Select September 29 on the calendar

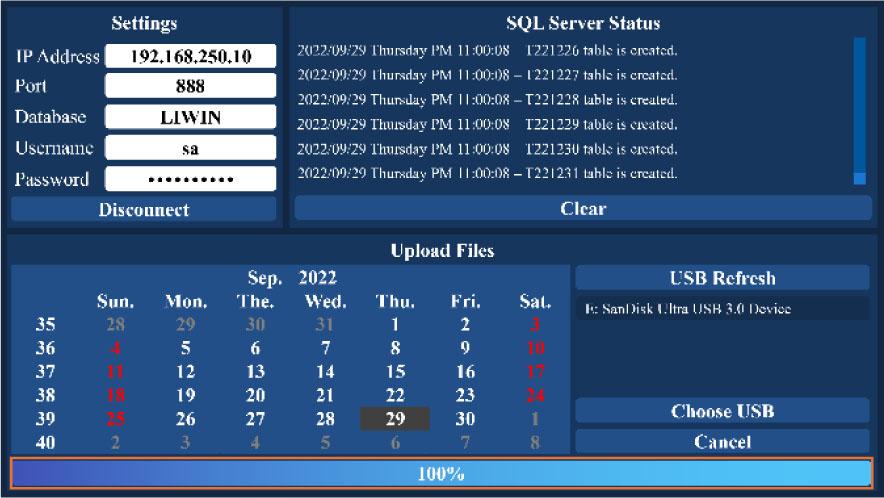tap(395, 418)
